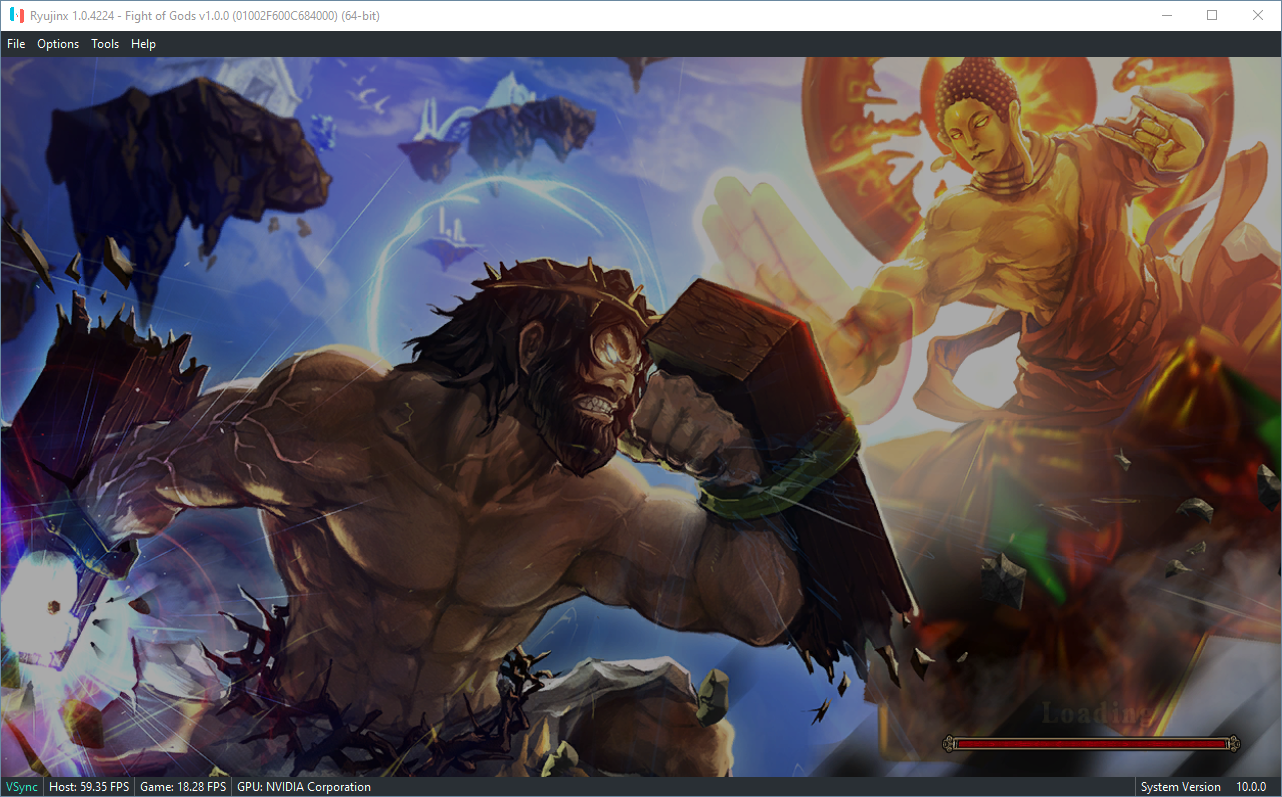Click the Ryujinx logo in title bar

coord(16,16)
